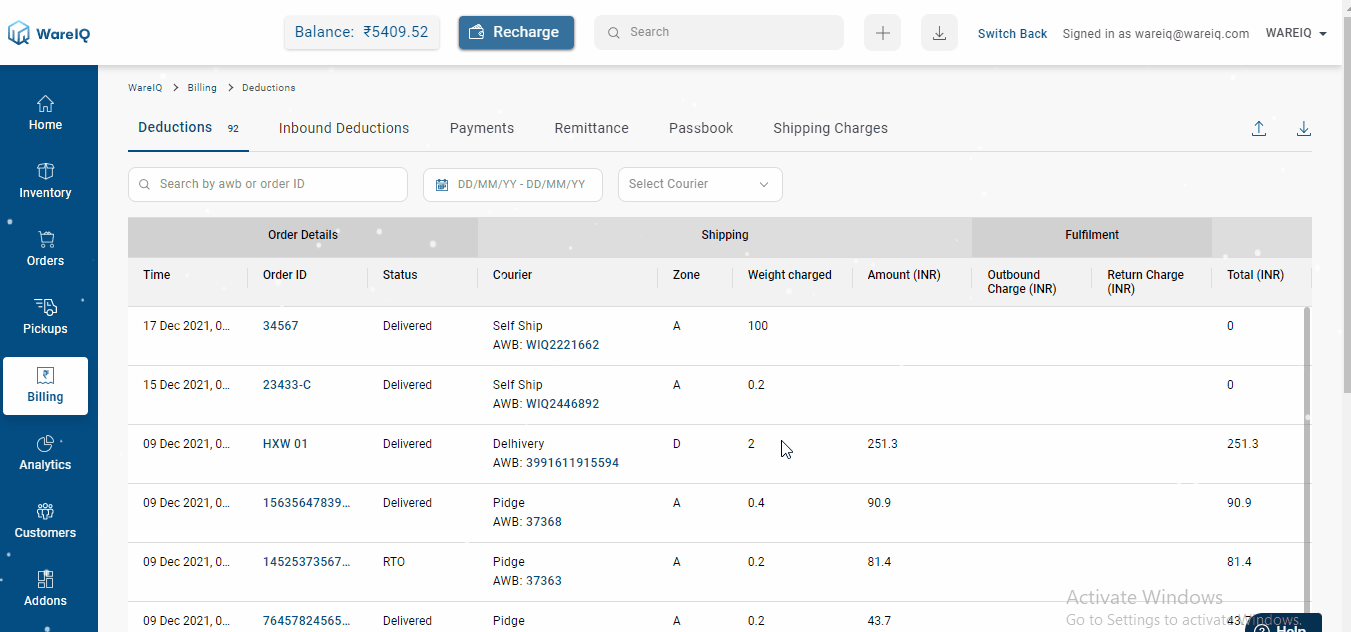This screenshot has height=632, width=1351.
Task: Click the plus icon in top bar
Action: point(883,33)
